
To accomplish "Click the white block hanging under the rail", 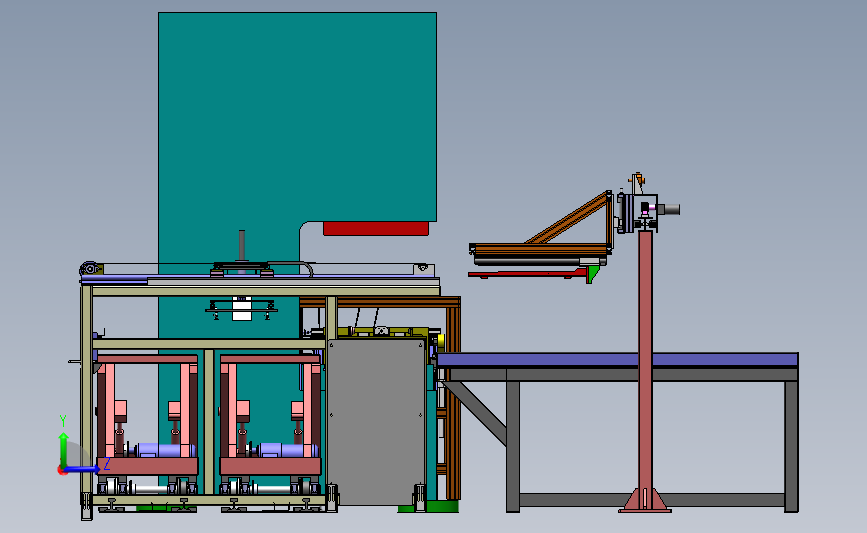I will click(242, 309).
